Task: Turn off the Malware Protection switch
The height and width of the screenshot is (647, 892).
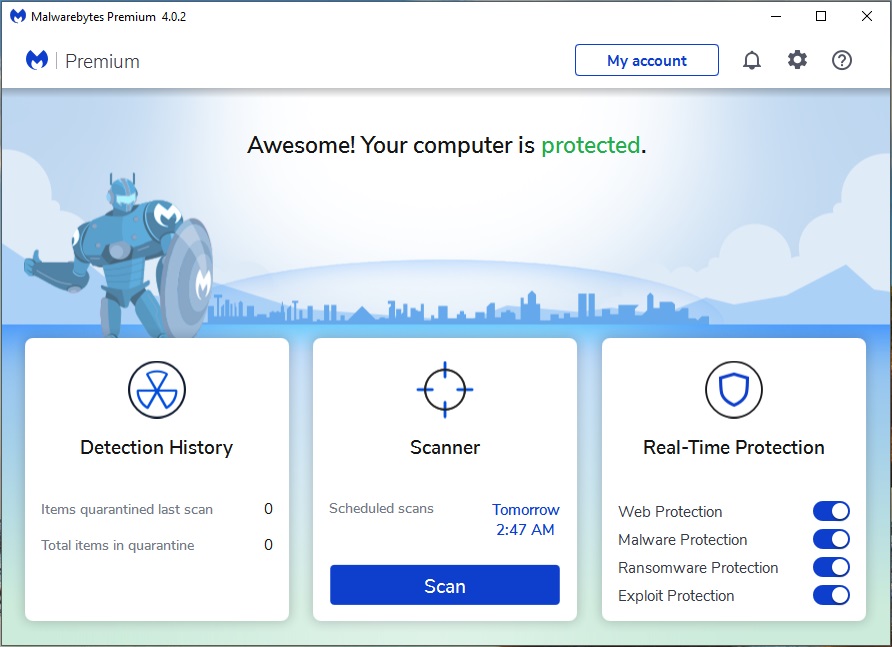Action: tap(831, 539)
